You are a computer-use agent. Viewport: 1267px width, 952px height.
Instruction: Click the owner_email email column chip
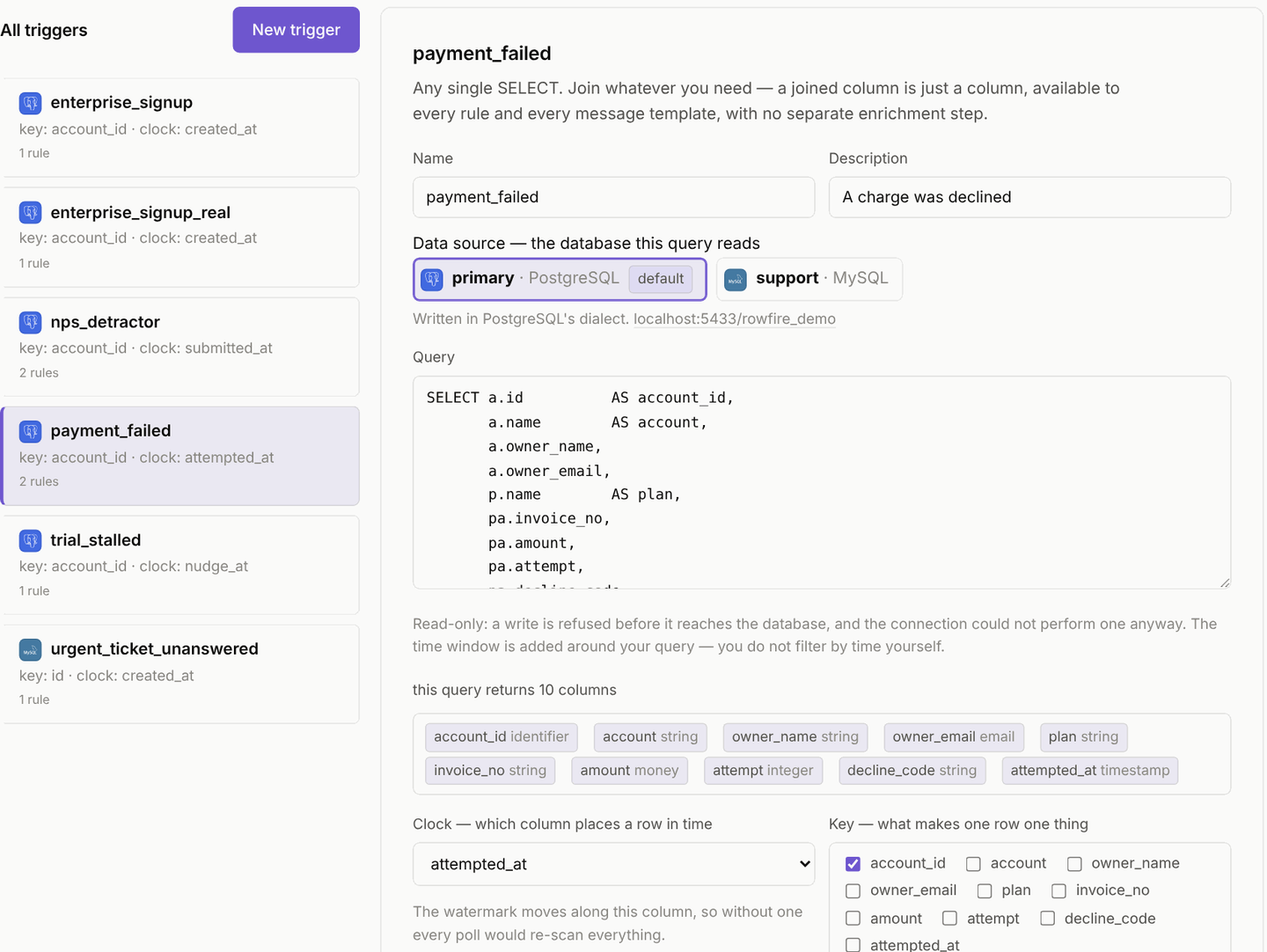[x=954, y=736]
